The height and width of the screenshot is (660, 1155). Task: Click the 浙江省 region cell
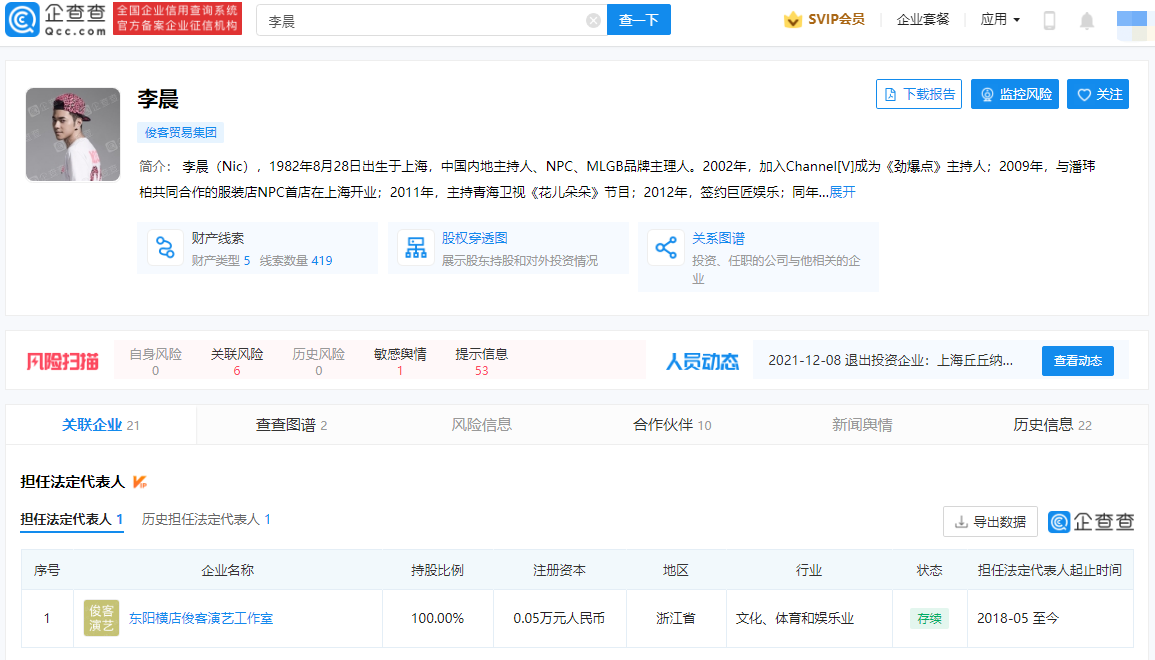click(x=675, y=619)
